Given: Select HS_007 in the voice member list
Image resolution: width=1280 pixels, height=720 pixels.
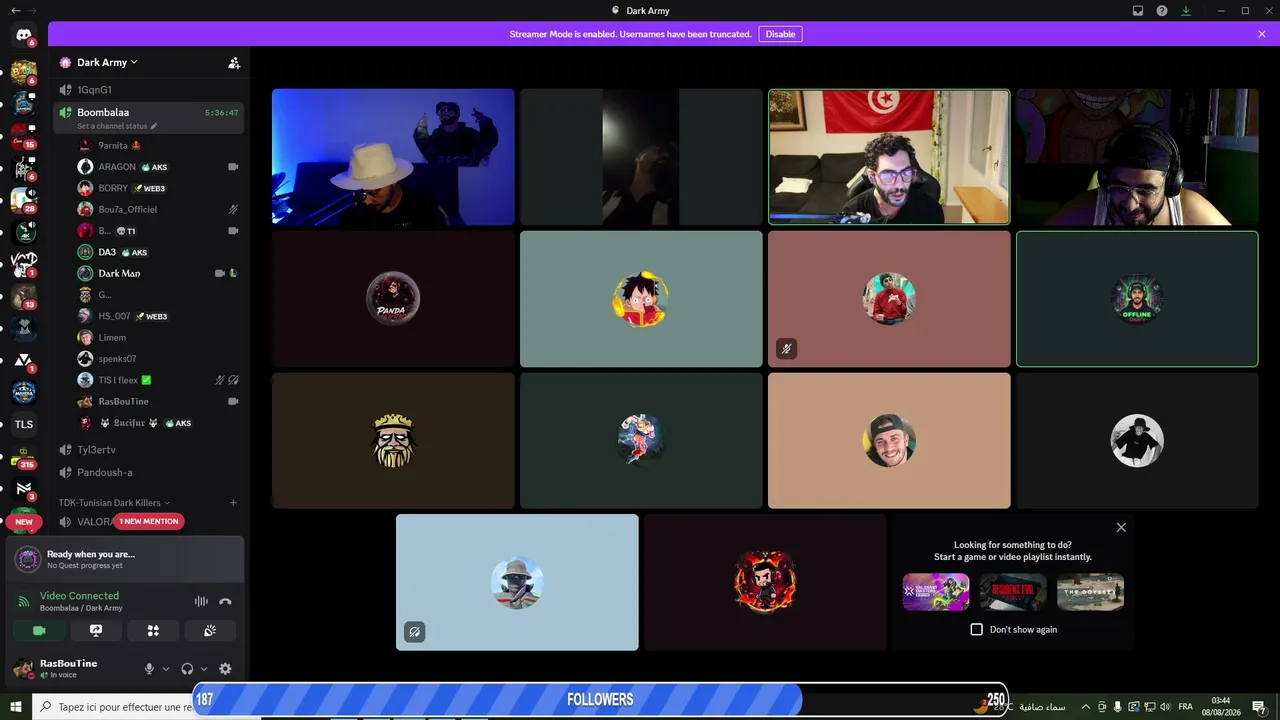Looking at the screenshot, I should (x=160, y=316).
